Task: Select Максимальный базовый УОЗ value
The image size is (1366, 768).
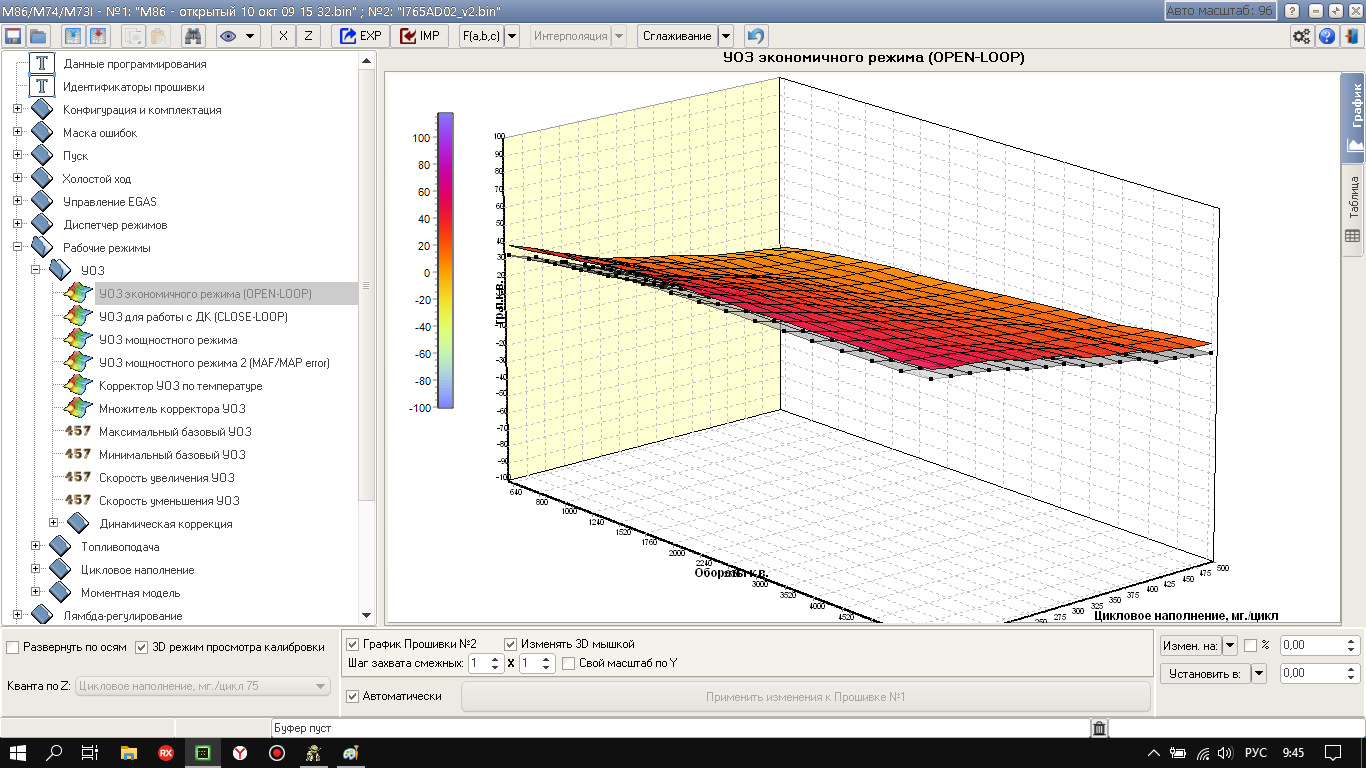Action: click(175, 432)
